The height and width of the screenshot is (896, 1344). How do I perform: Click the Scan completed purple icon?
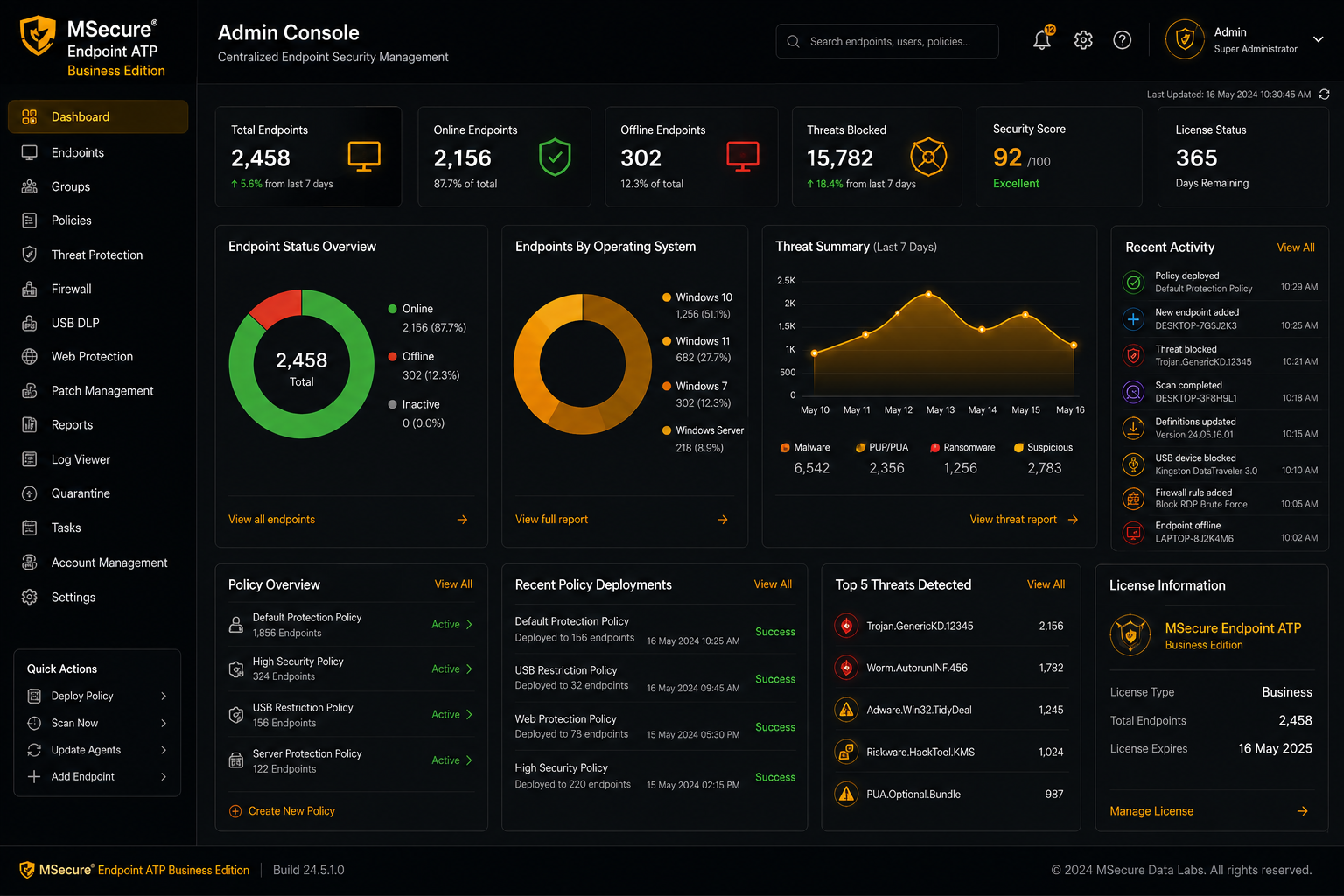[1133, 392]
